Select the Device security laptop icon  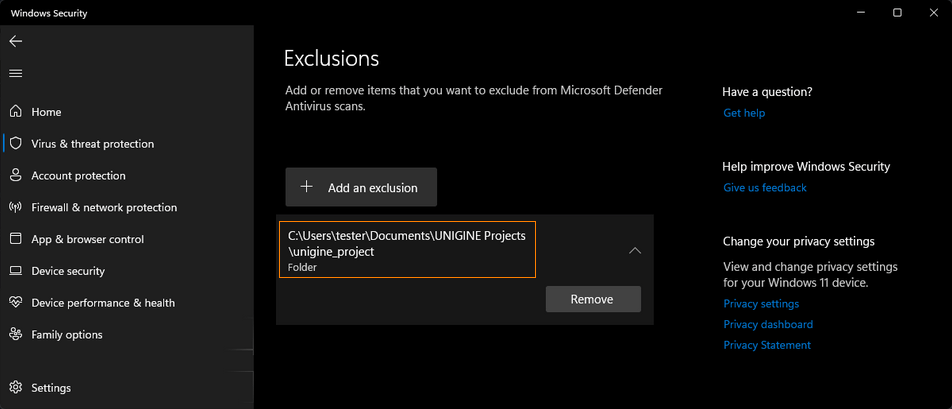(15, 271)
